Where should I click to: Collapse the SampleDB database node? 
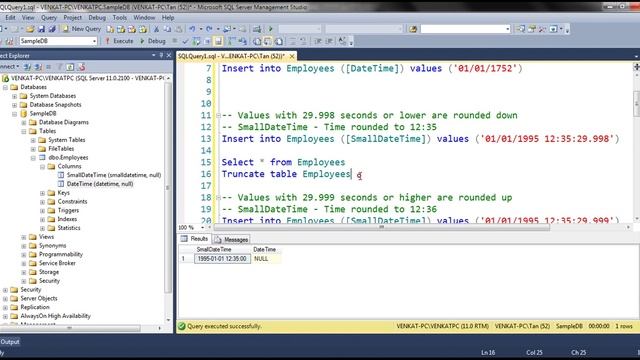[14, 114]
